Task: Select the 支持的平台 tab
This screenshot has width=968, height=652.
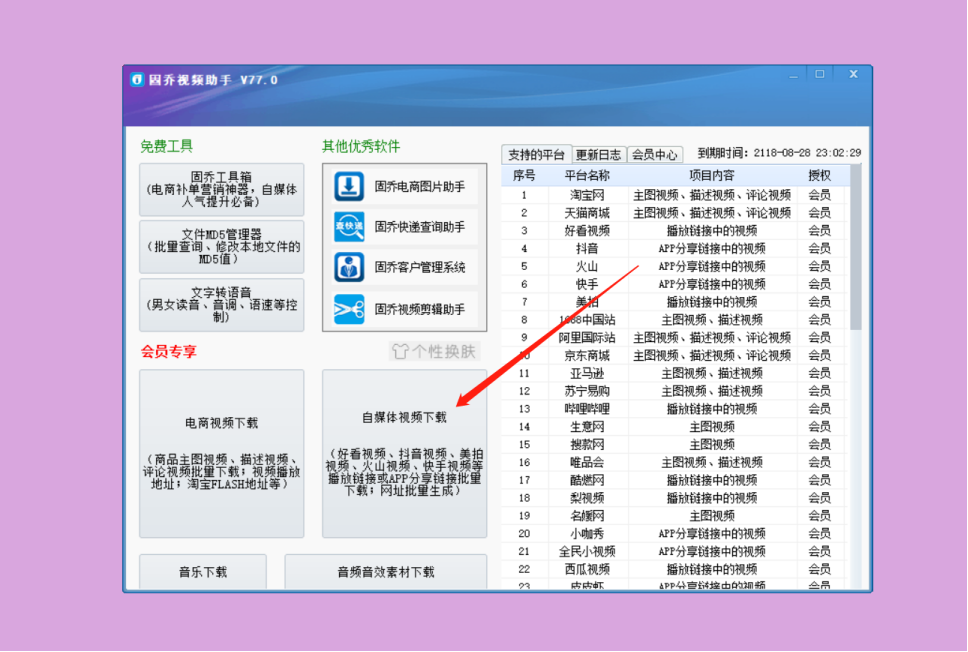Action: (535, 155)
